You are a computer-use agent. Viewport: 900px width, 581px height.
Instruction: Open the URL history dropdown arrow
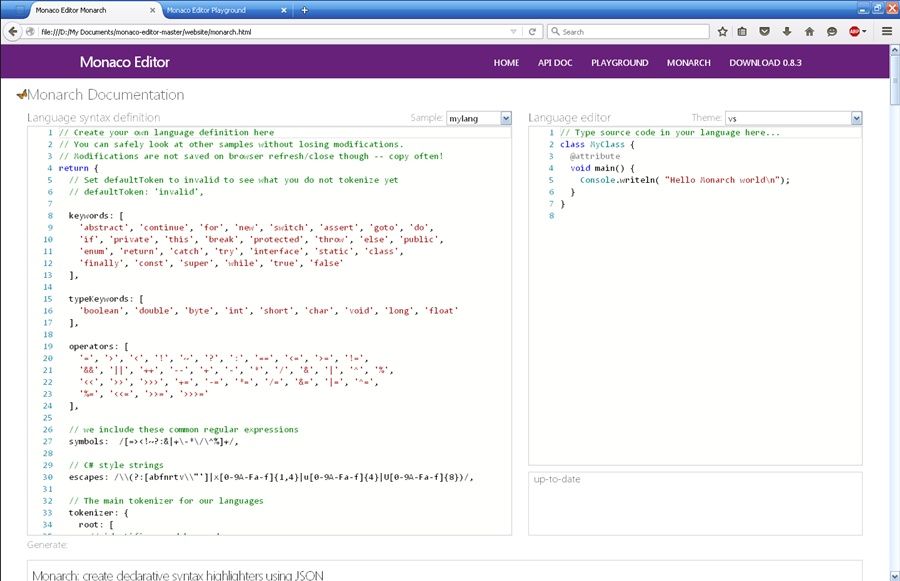pos(513,32)
